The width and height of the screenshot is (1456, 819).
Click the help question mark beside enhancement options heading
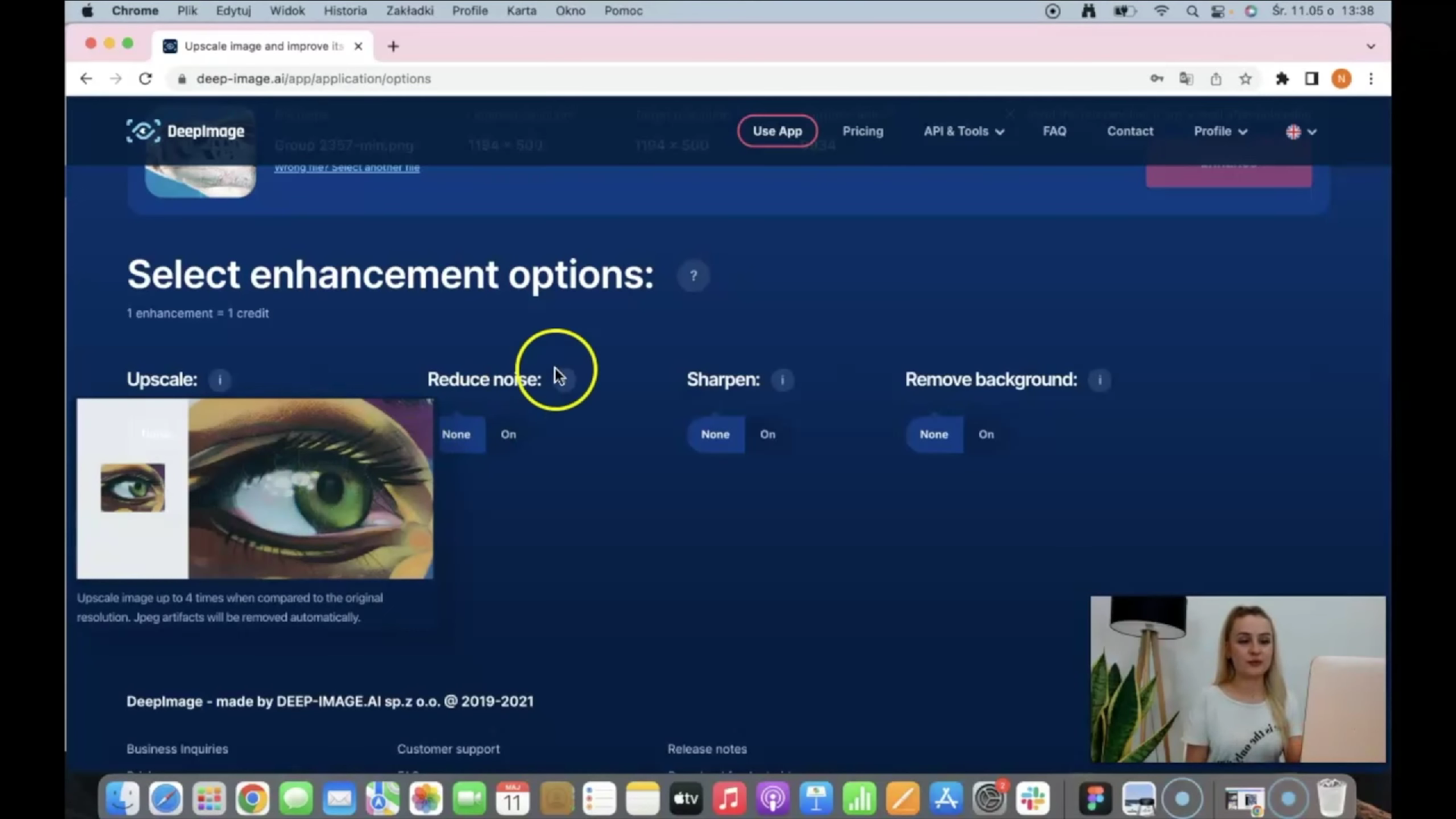[693, 275]
